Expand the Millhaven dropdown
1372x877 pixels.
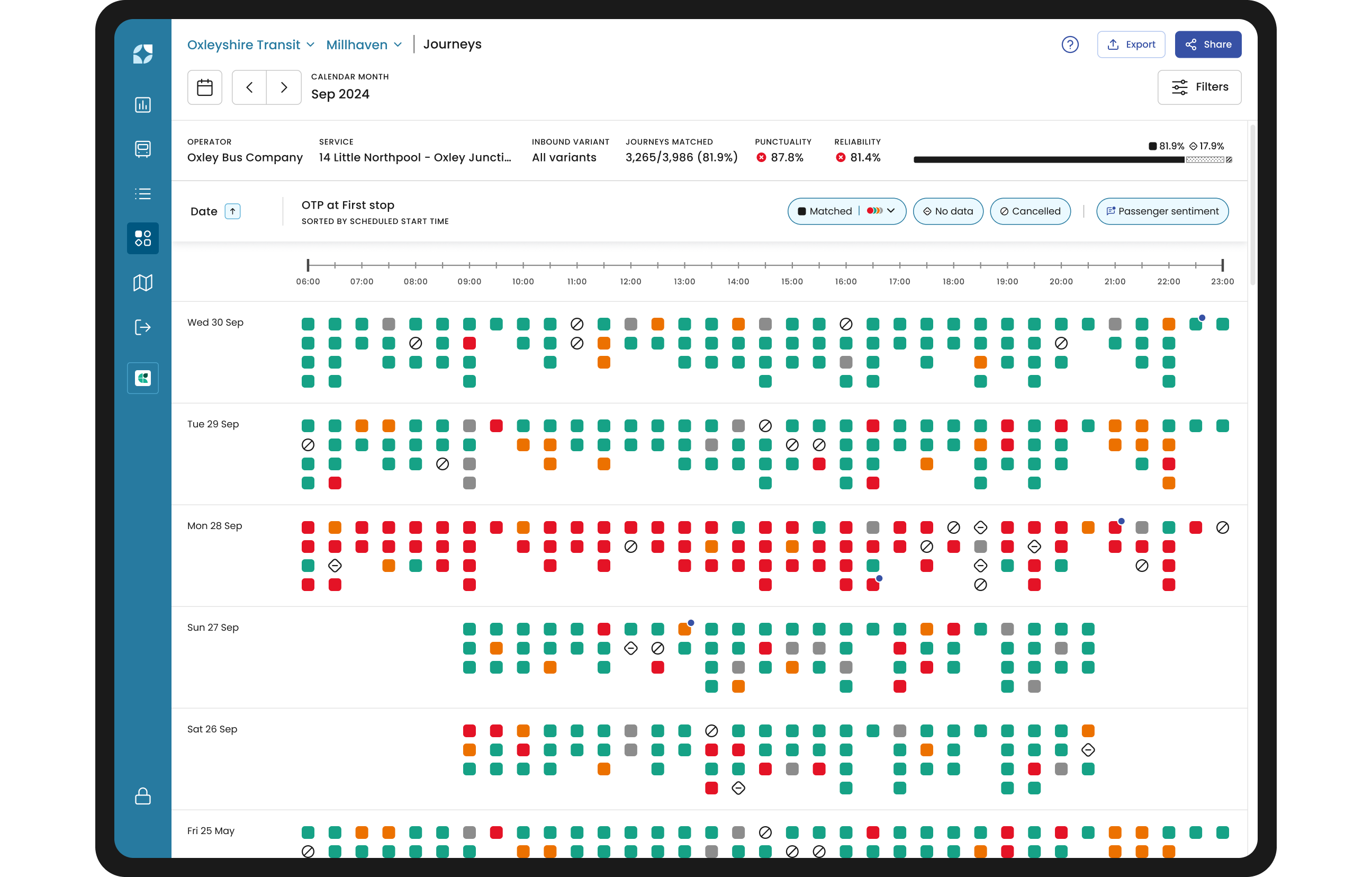pyautogui.click(x=364, y=44)
